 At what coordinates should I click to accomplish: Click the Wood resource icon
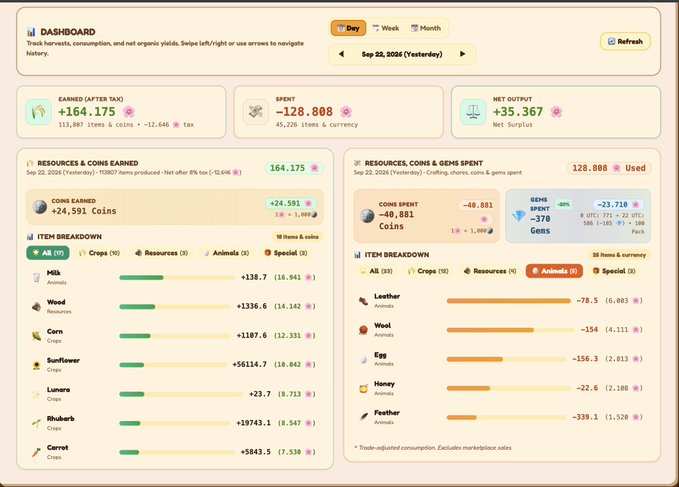point(36,306)
